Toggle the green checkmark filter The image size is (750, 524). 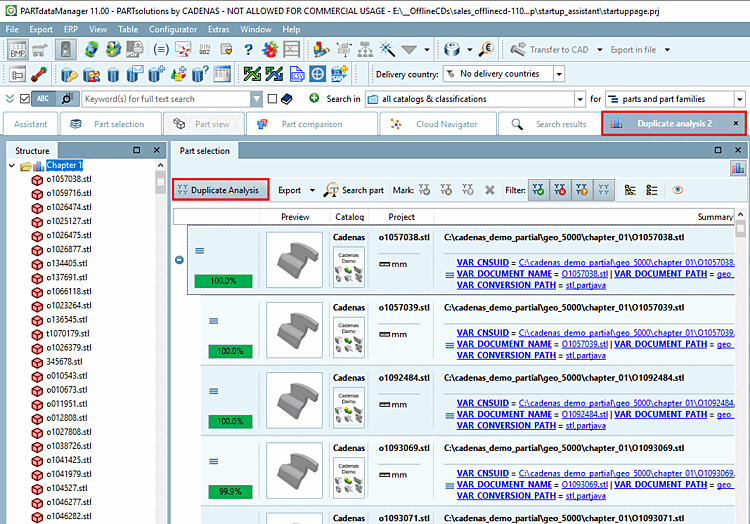[539, 190]
